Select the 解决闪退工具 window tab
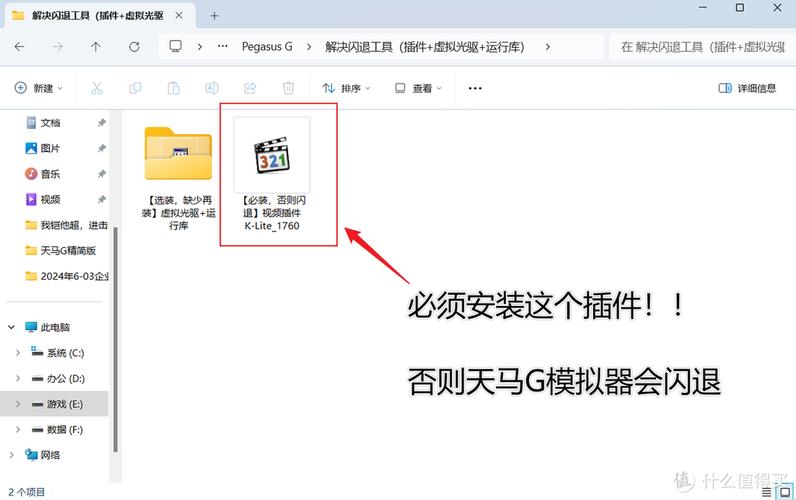The width and height of the screenshot is (796, 500). click(100, 16)
